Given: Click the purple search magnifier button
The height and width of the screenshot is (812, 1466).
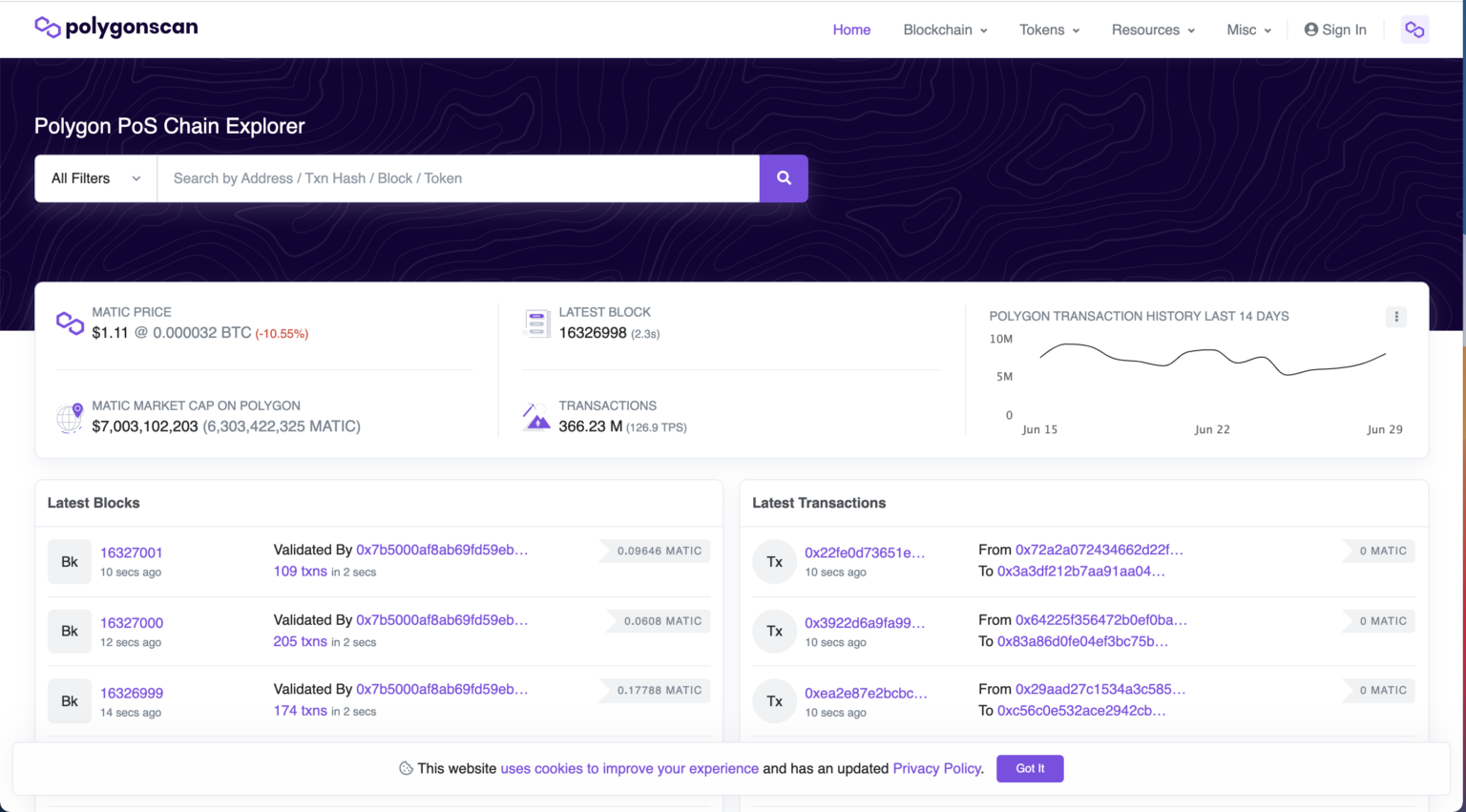Looking at the screenshot, I should [784, 178].
